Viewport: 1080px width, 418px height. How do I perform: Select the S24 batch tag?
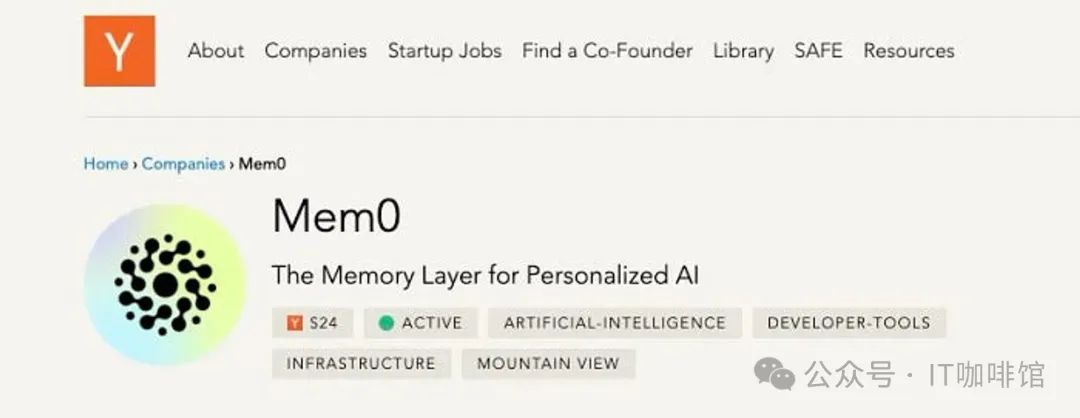click(x=313, y=323)
